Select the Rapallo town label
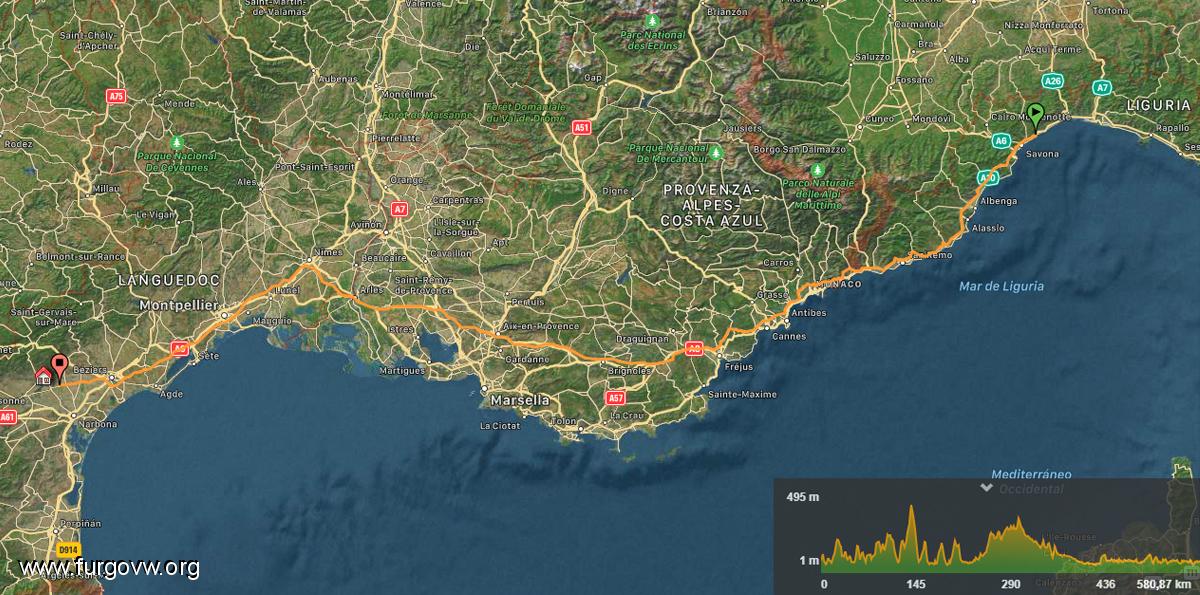The height and width of the screenshot is (595, 1200). click(x=1174, y=128)
